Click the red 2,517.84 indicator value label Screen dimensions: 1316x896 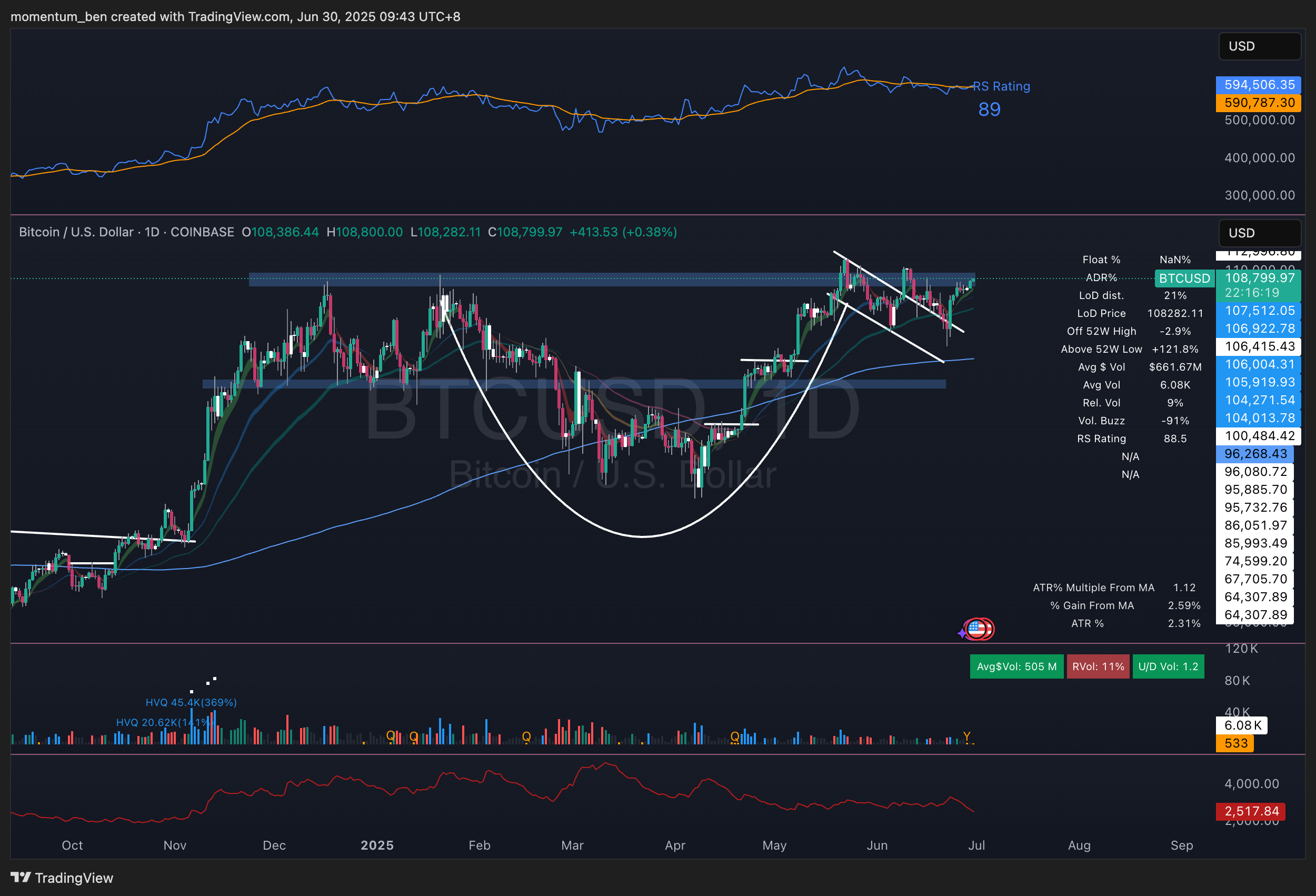[1251, 811]
